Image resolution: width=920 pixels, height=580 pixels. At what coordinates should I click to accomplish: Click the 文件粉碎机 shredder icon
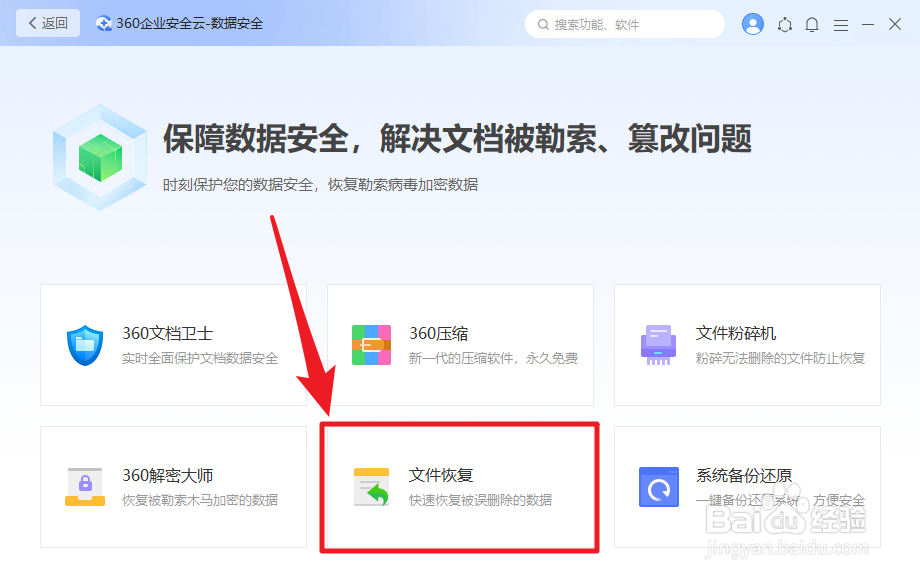click(x=658, y=345)
